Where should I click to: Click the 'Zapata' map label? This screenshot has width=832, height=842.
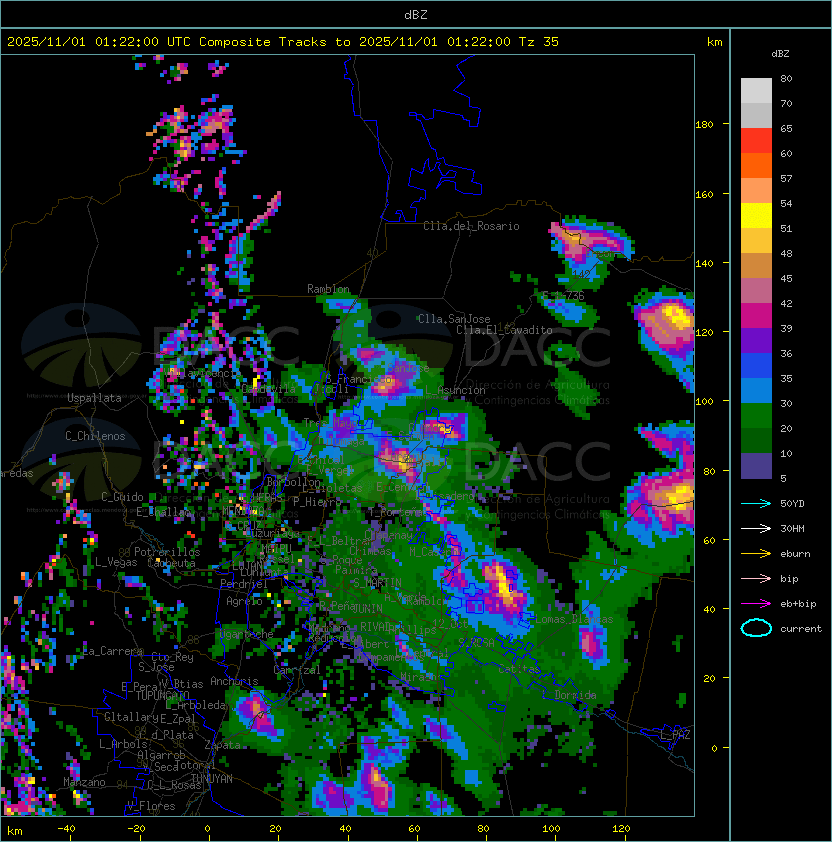pos(222,745)
